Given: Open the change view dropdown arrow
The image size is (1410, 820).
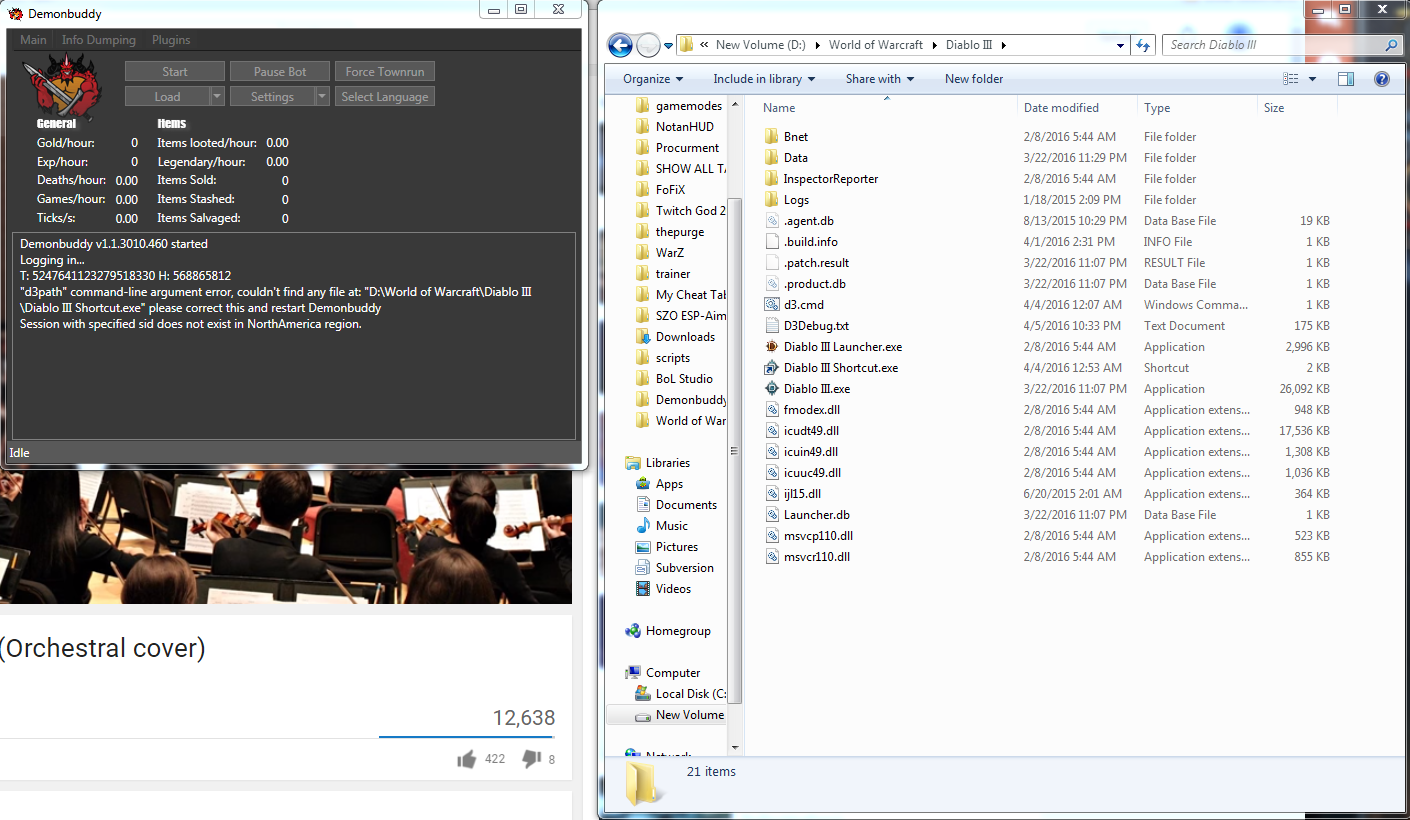Looking at the screenshot, I should [1312, 79].
